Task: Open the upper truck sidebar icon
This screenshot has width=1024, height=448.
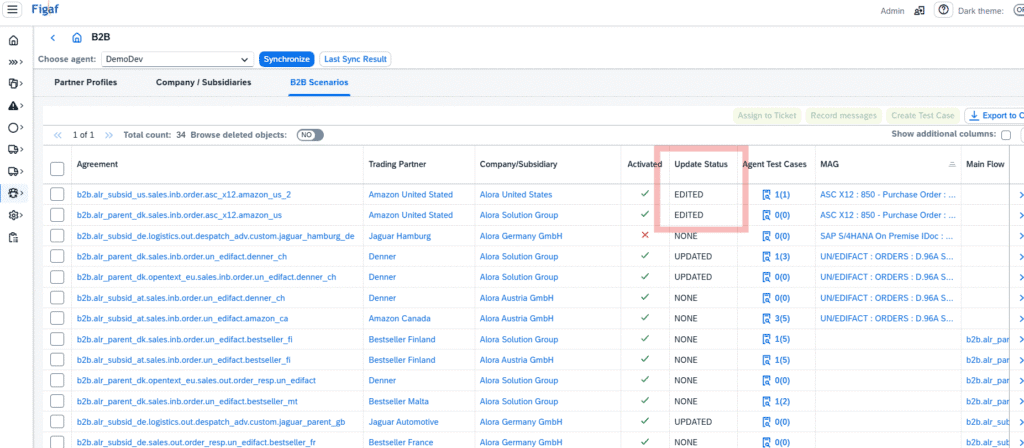Action: click(15, 150)
